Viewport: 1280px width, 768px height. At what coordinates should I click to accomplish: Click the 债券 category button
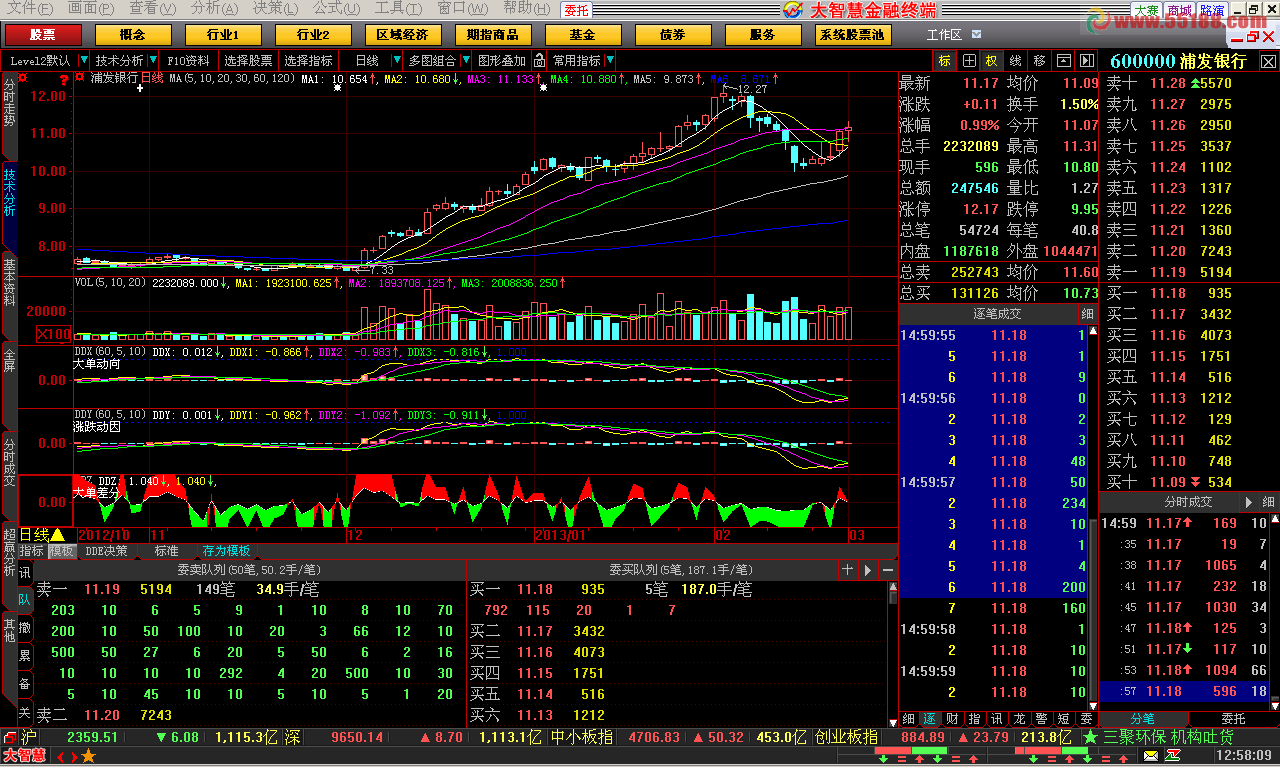(x=672, y=34)
